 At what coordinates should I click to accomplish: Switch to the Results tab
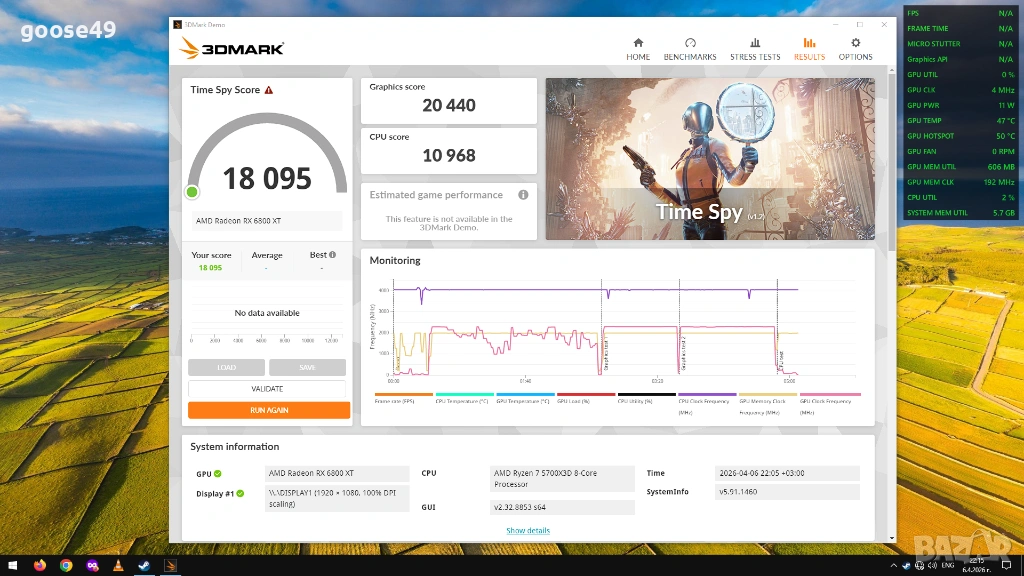pyautogui.click(x=809, y=48)
